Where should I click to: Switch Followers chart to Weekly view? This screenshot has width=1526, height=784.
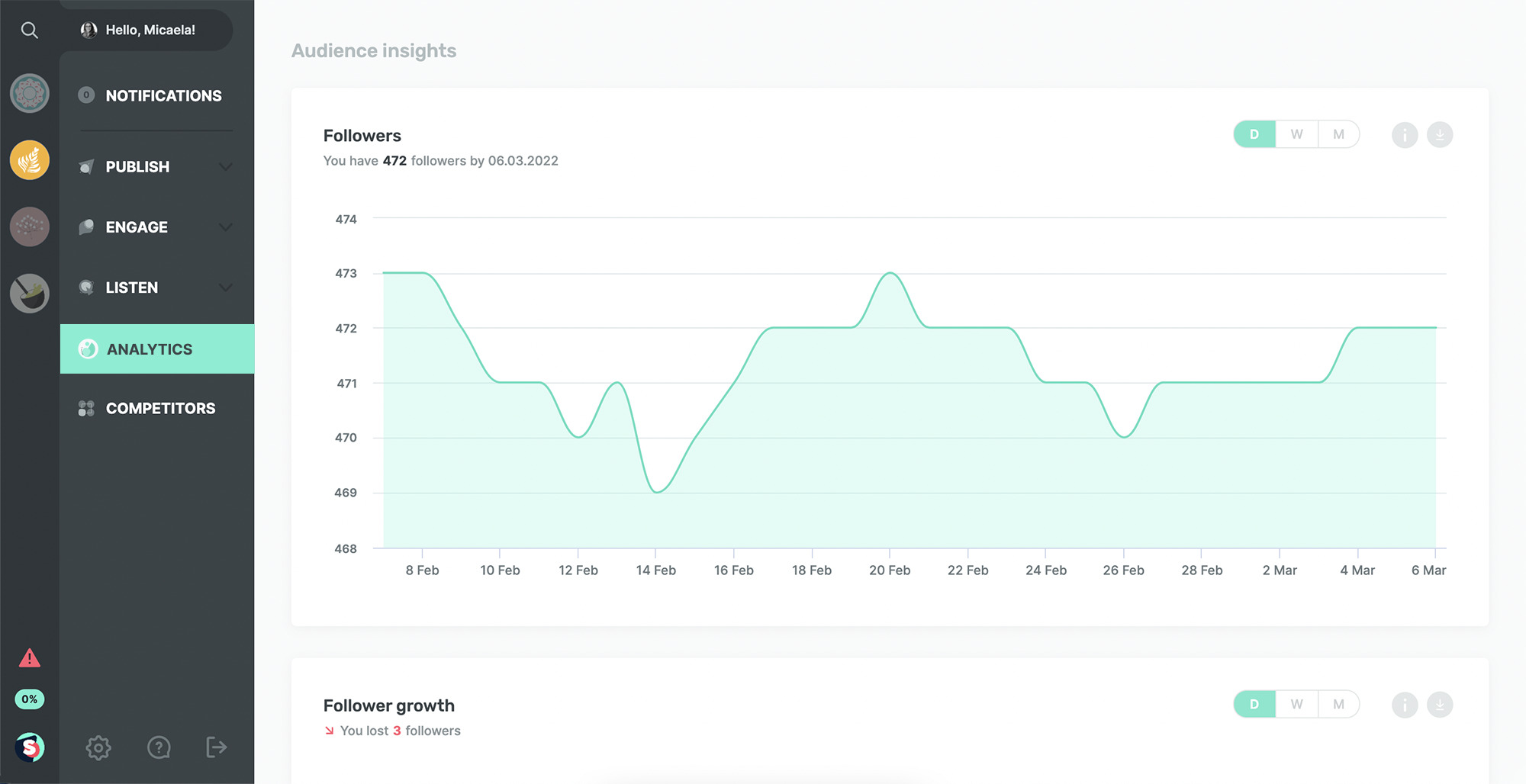click(x=1296, y=133)
